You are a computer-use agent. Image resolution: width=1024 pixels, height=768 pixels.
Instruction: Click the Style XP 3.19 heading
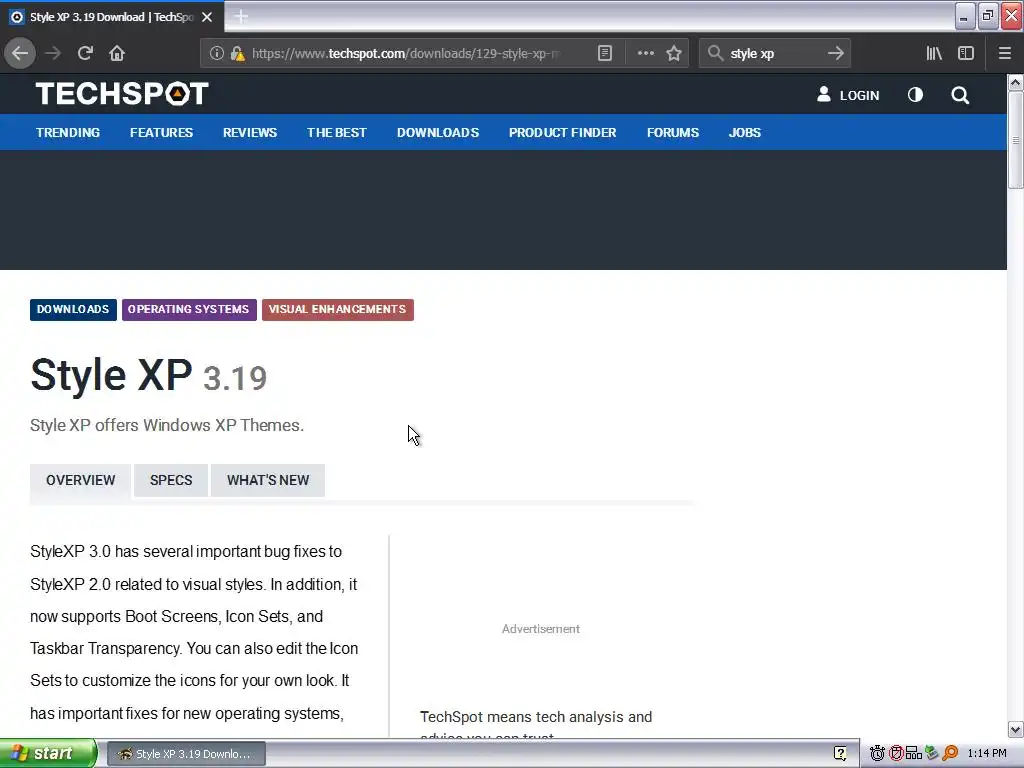click(149, 376)
